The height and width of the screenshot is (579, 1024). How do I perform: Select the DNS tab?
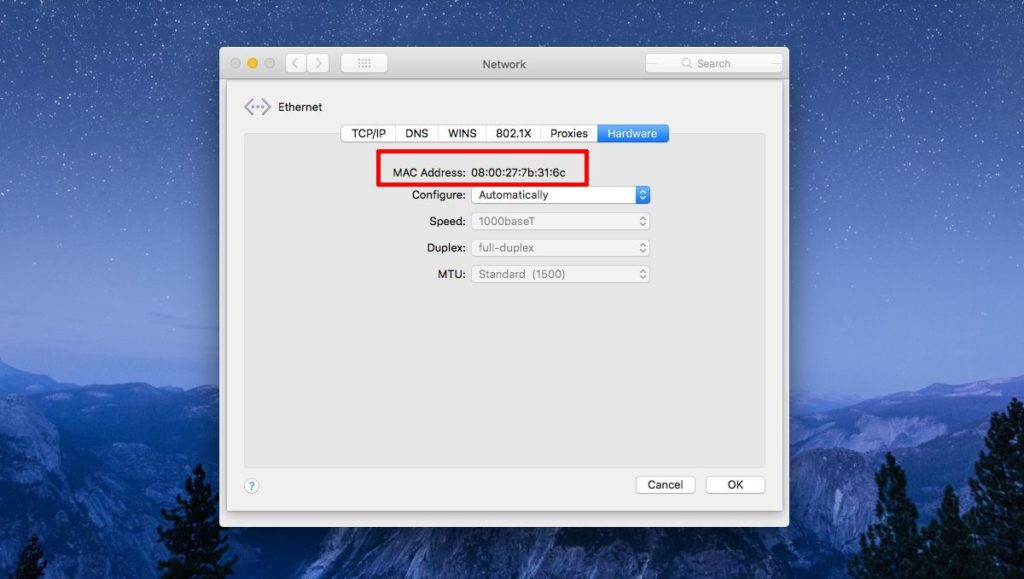tap(416, 132)
